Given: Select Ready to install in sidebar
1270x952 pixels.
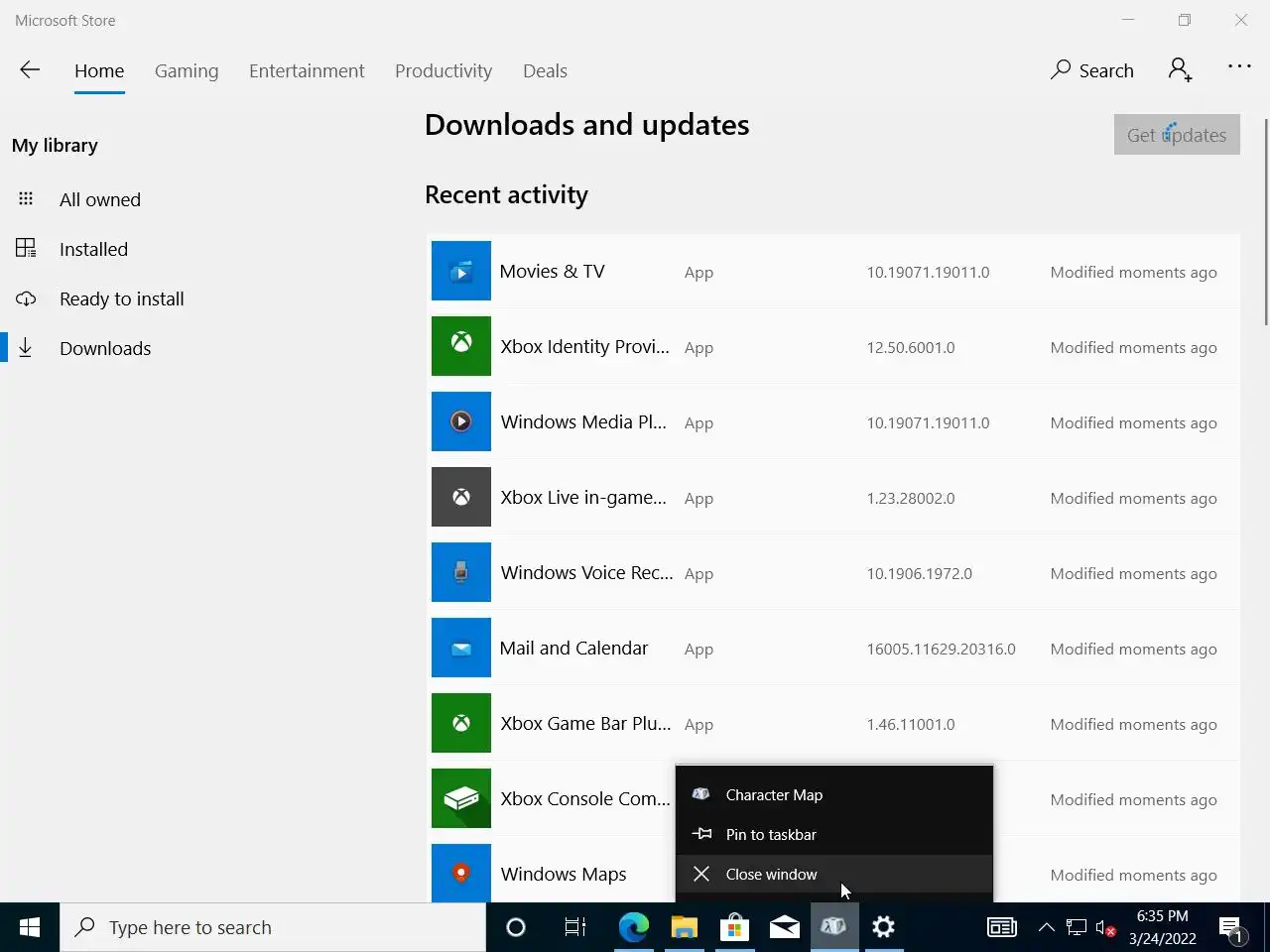Looking at the screenshot, I should click(x=122, y=298).
